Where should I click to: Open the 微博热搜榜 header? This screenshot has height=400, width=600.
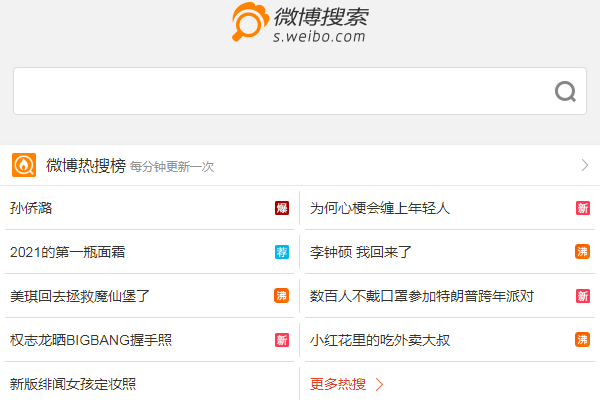tap(86, 165)
